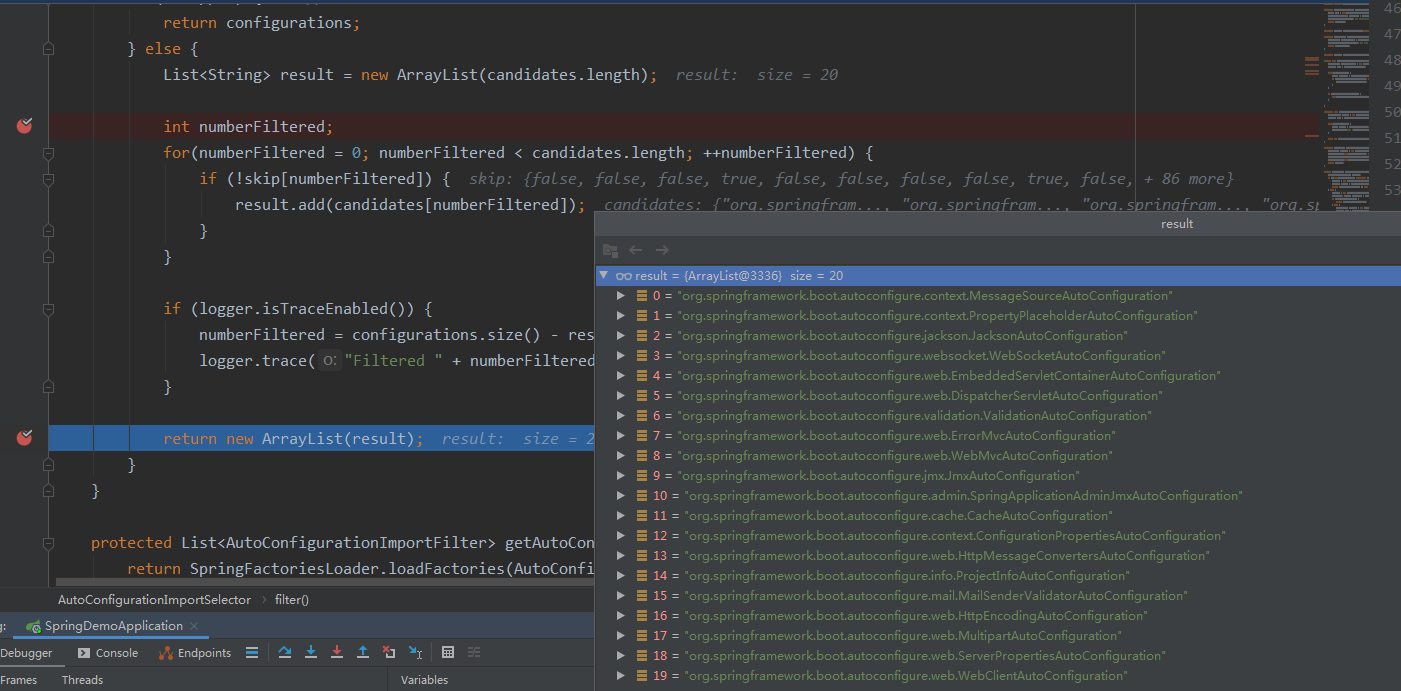
Task: Click the Run to Cursor icon
Action: (416, 652)
